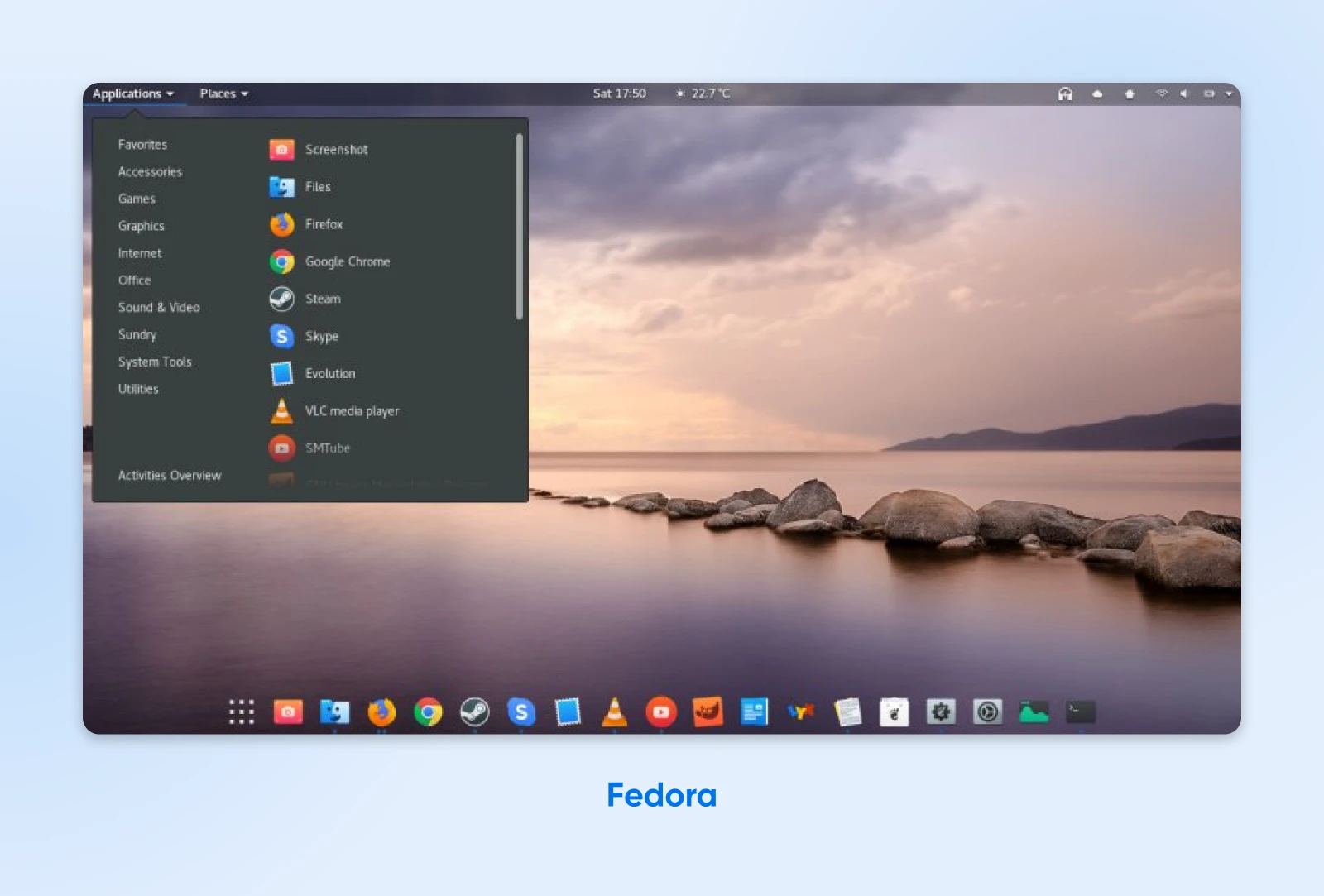Open the Wi-Fi network indicator
Viewport: 1324px width, 896px height.
point(1162,93)
